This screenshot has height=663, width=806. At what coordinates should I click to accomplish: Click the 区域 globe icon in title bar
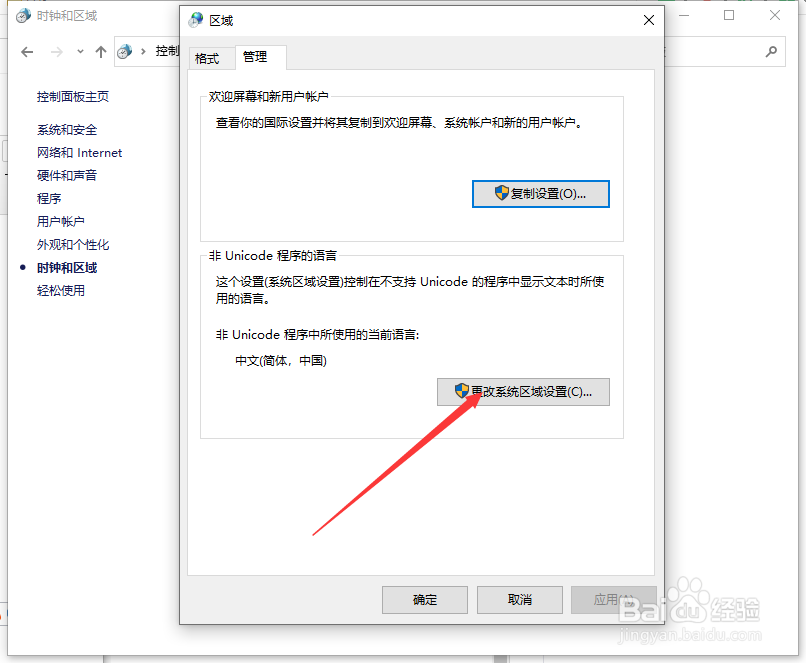[x=196, y=20]
